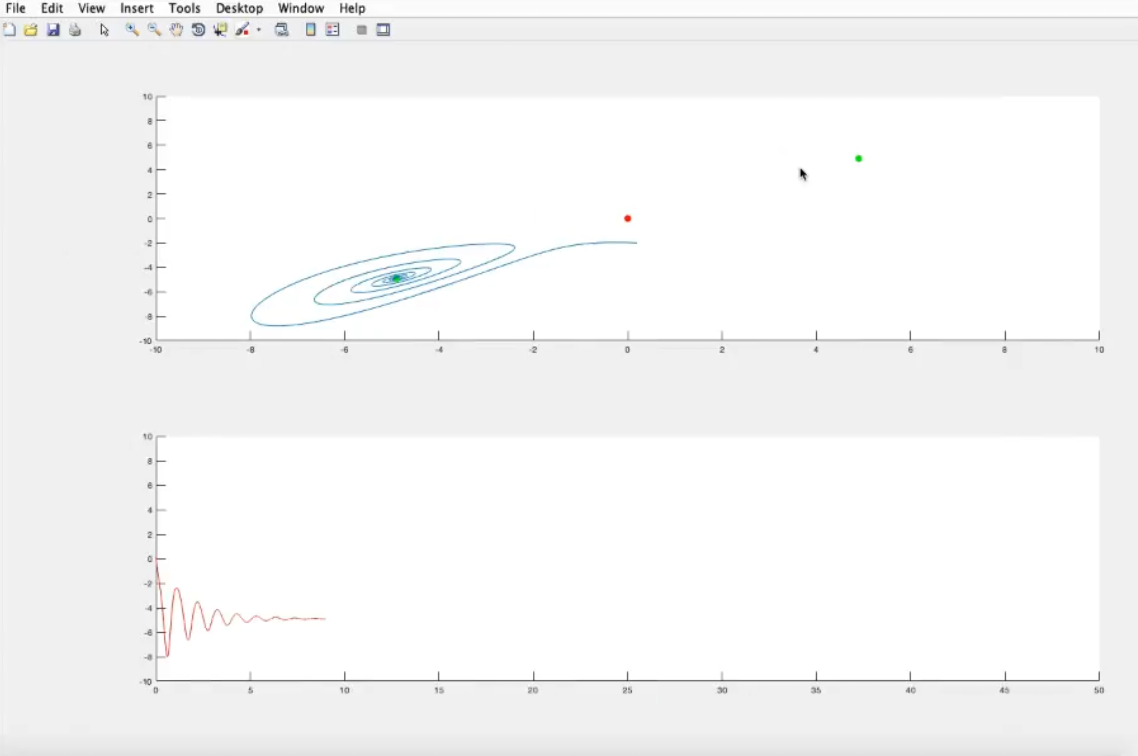The image size is (1138, 756).
Task: Expand the brush color dropdown arrow
Action: (258, 30)
